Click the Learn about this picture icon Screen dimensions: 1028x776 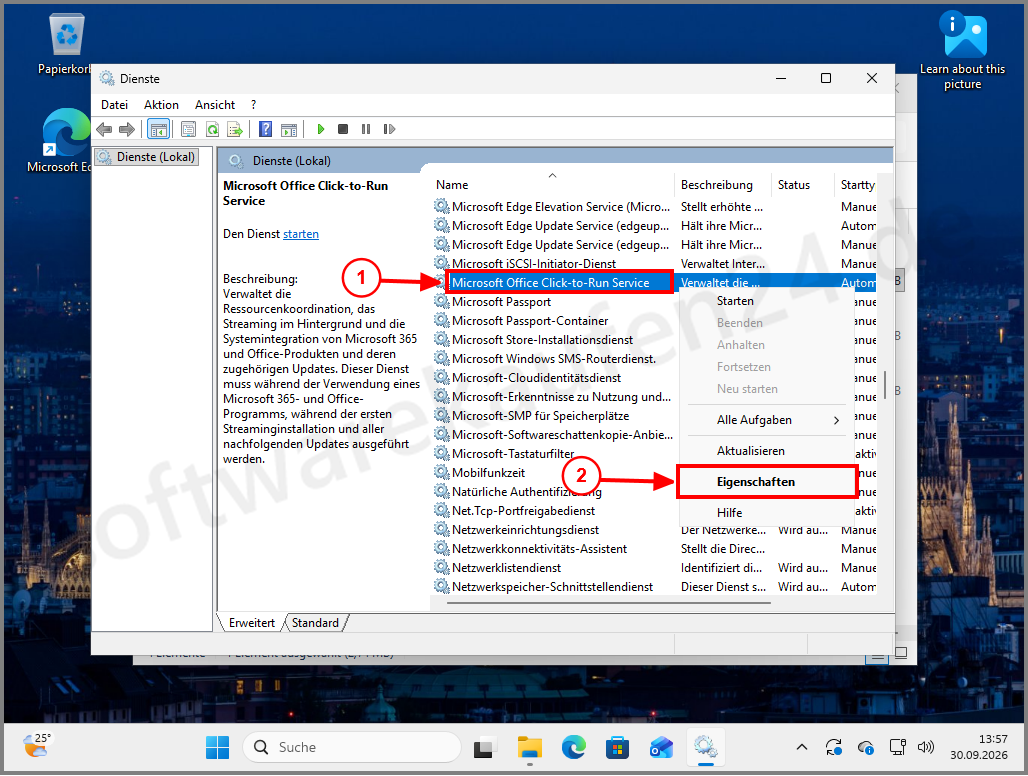962,51
